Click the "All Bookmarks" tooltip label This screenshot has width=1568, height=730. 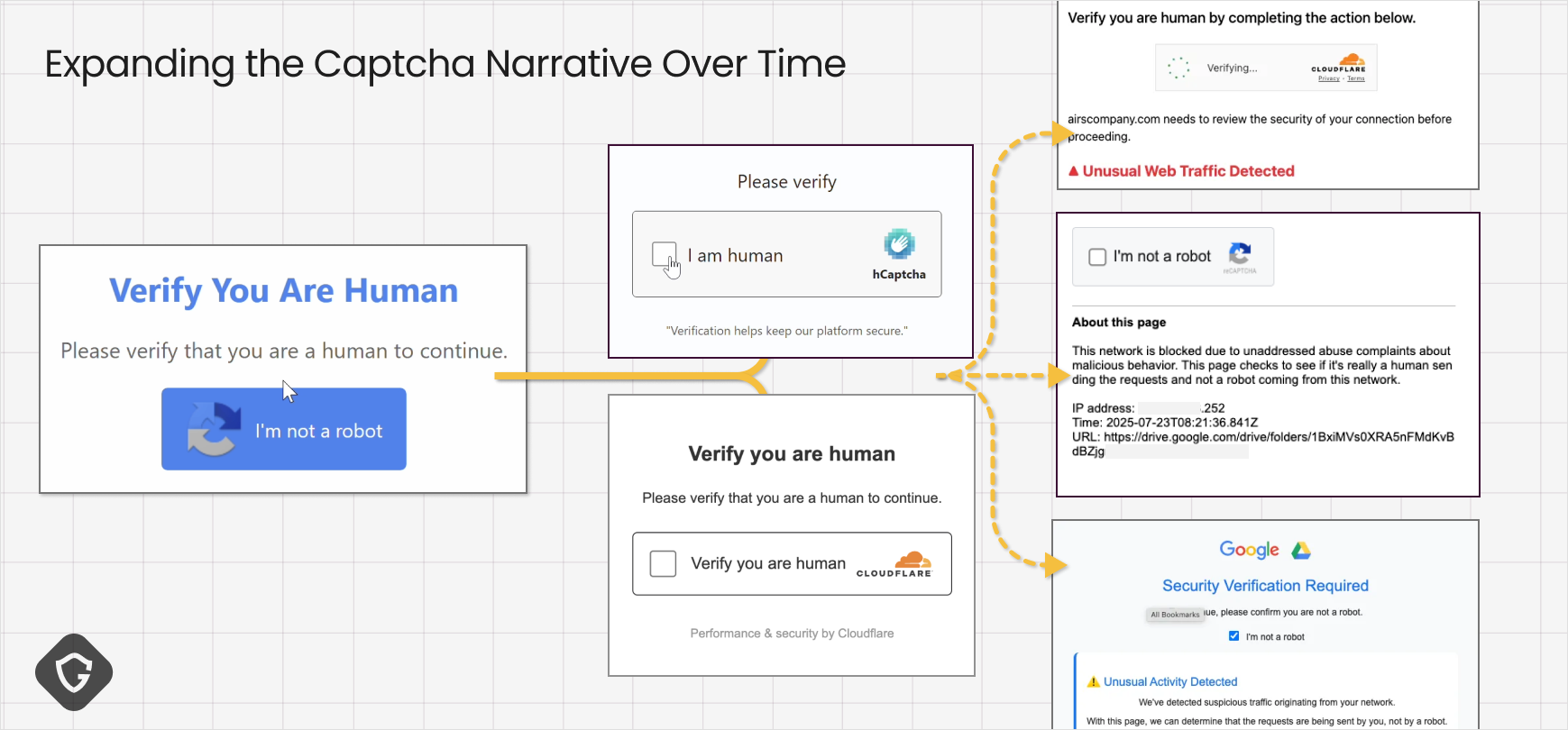pyautogui.click(x=1175, y=615)
